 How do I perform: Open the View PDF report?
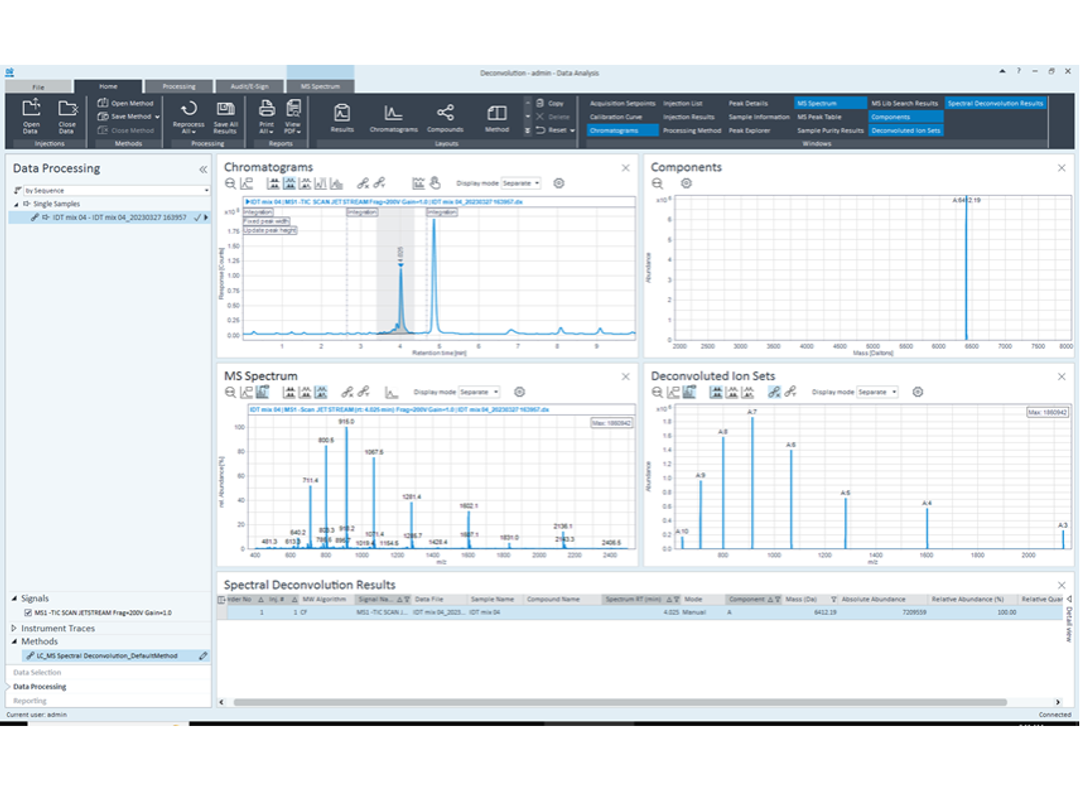[x=293, y=116]
